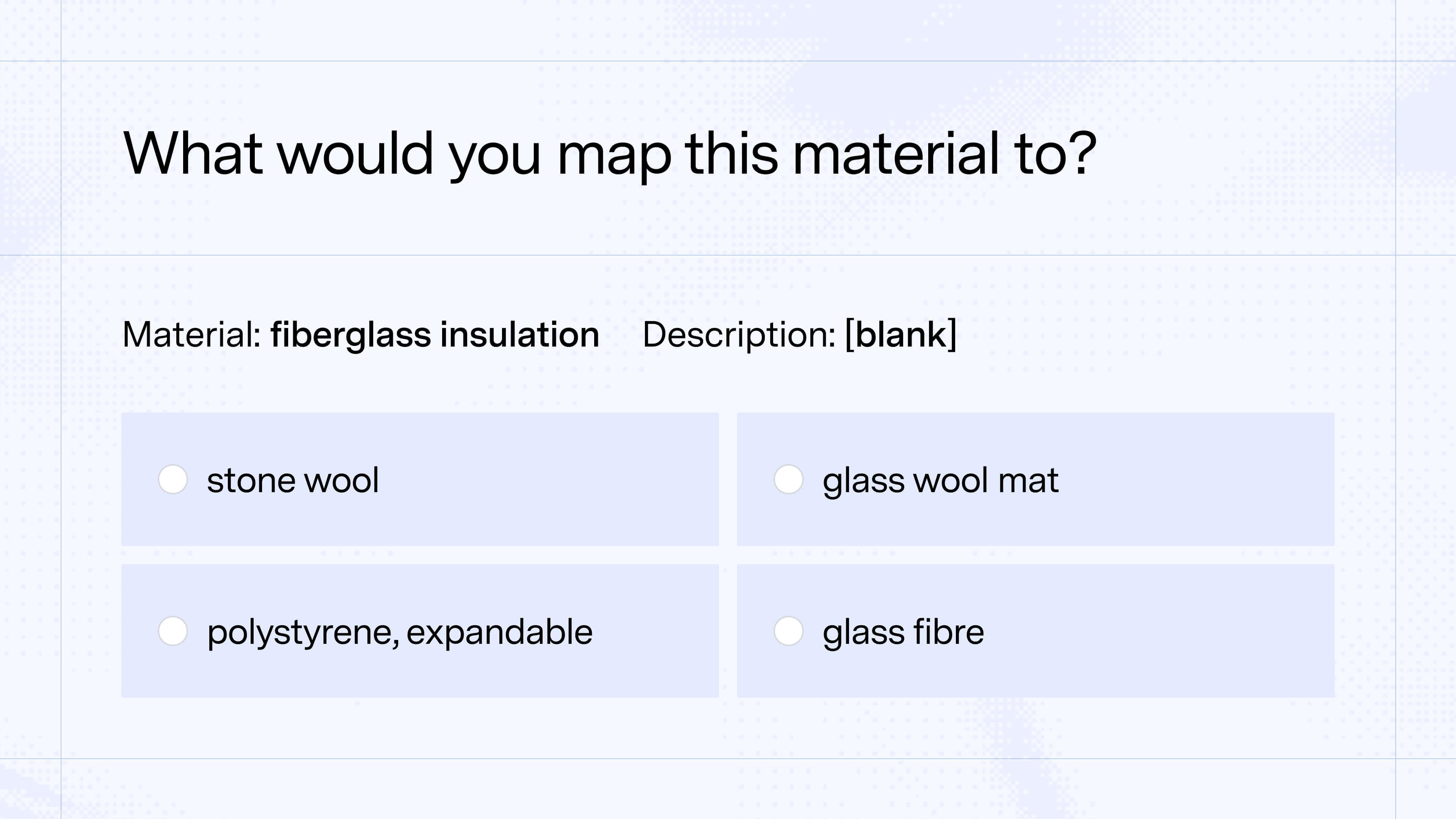Click the polystyrene, expandable text label
The image size is (1456, 819).
click(400, 632)
